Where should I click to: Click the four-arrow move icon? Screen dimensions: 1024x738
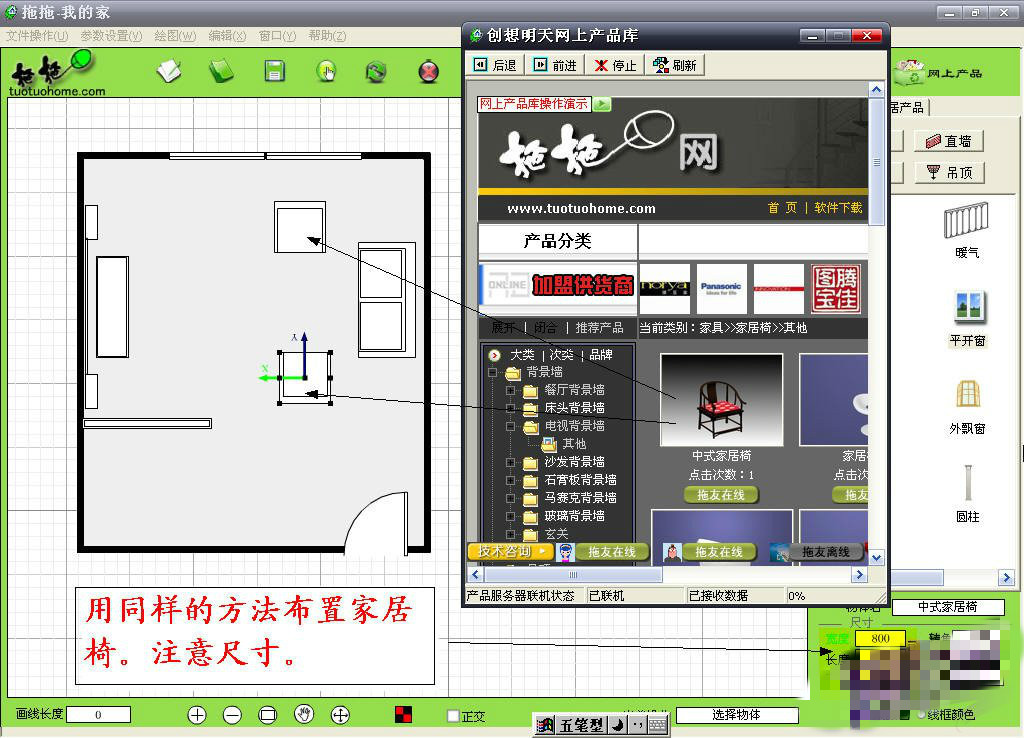click(x=340, y=715)
